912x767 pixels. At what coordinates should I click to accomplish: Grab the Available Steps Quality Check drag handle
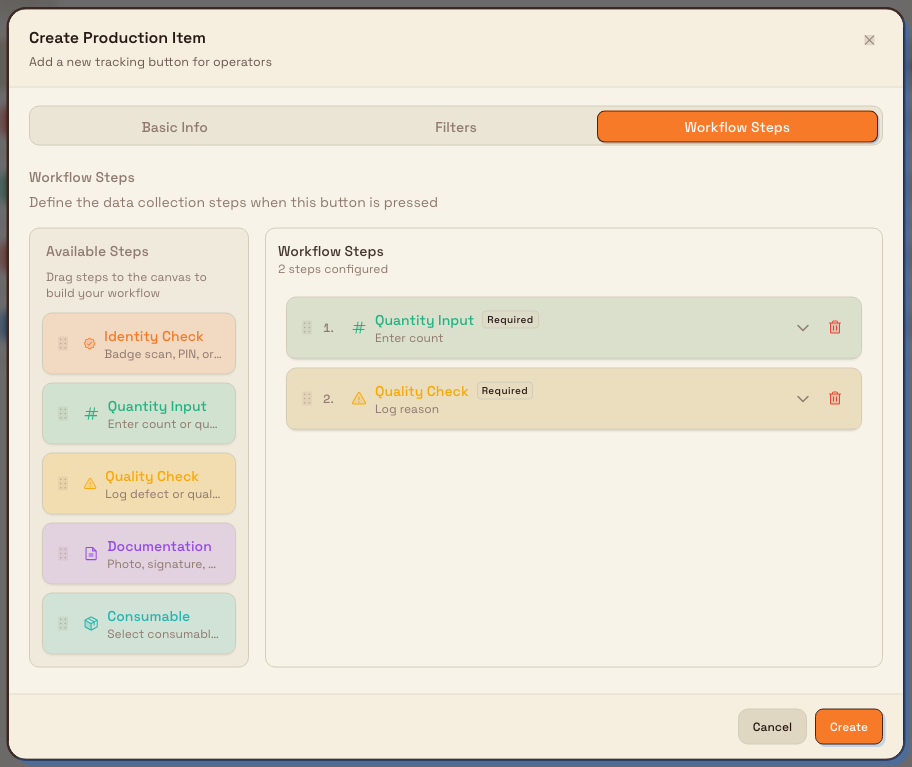tap(63, 483)
